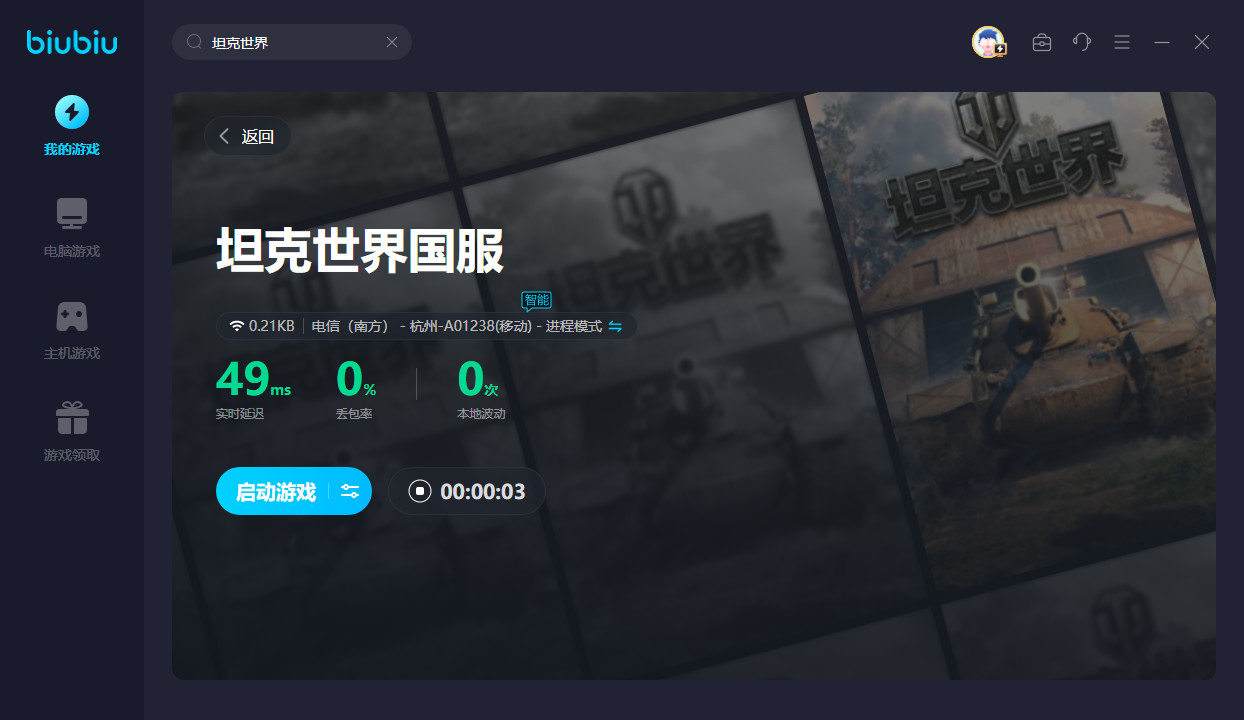Open the toolbox briefcase icon
Viewport: 1244px width, 720px height.
coord(1042,42)
